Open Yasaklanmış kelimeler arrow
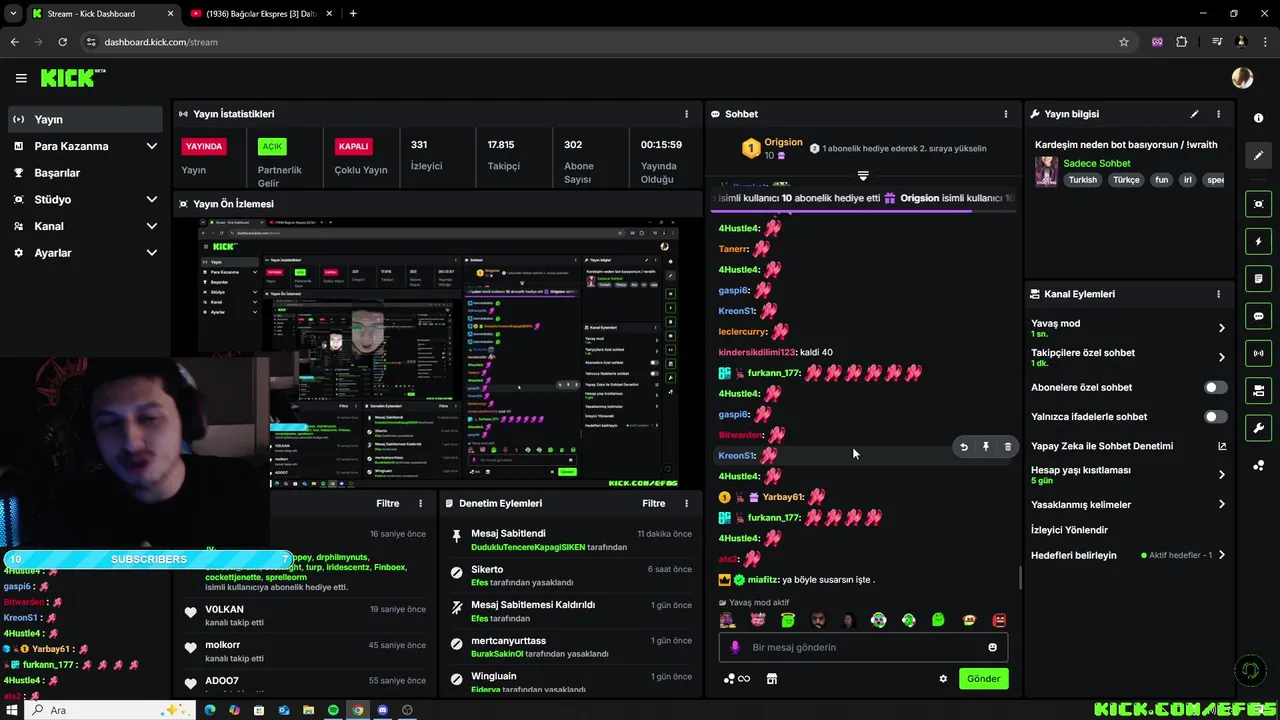Viewport: 1280px width, 720px height. coord(1221,504)
